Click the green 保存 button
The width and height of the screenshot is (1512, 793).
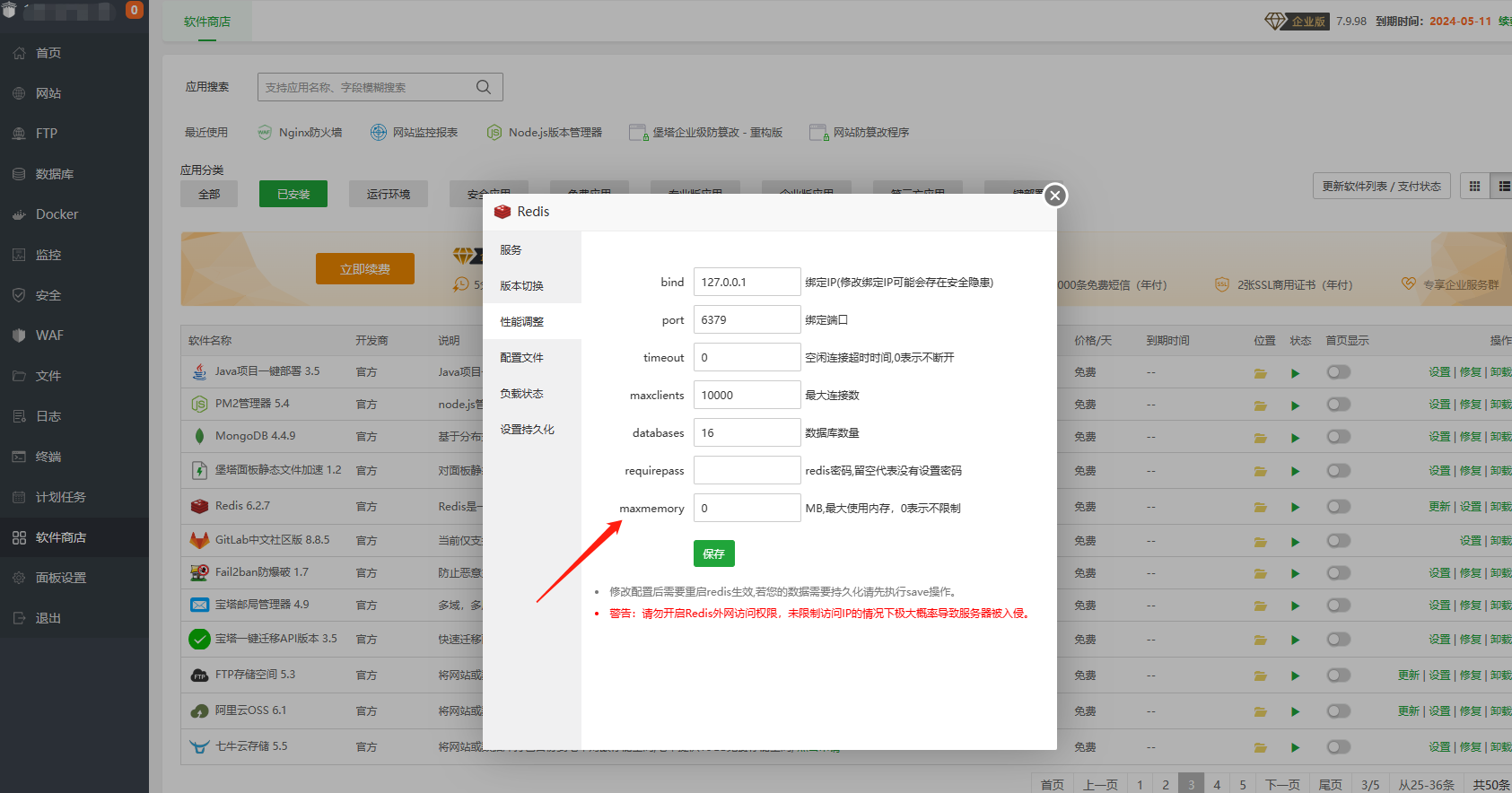[x=714, y=553]
